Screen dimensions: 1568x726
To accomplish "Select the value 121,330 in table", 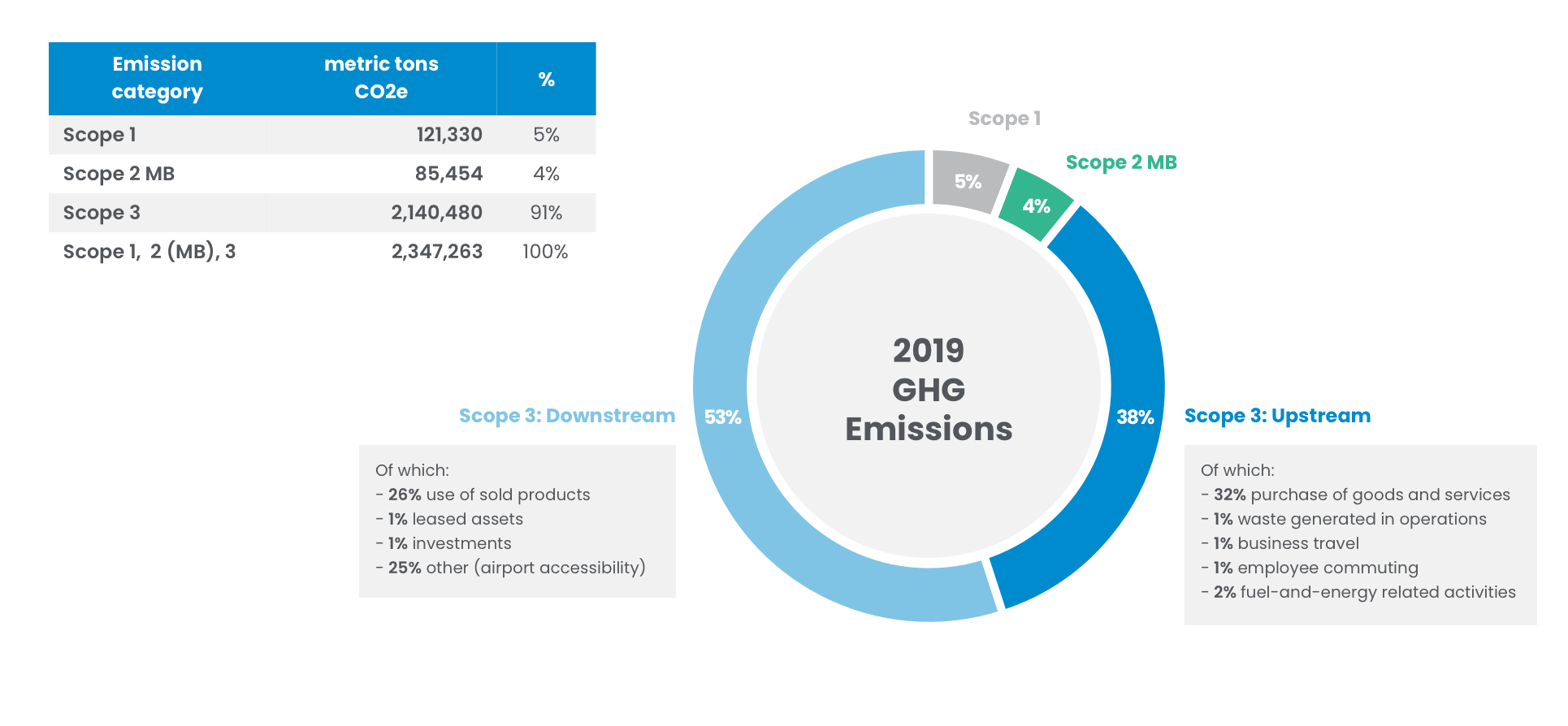I will tap(449, 135).
